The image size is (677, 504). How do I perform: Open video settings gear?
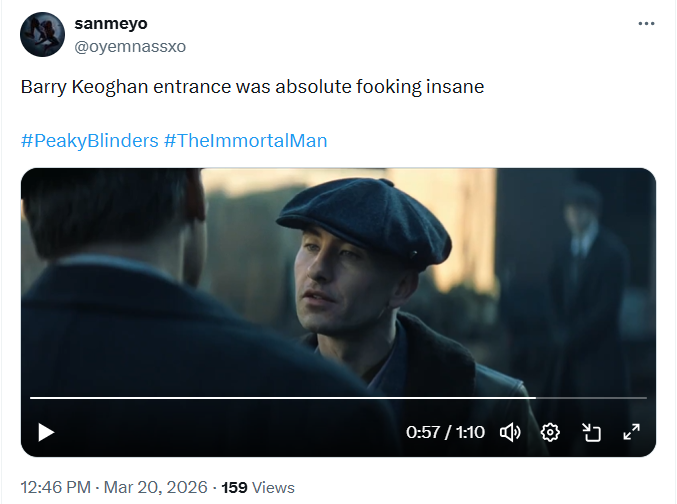click(x=550, y=432)
